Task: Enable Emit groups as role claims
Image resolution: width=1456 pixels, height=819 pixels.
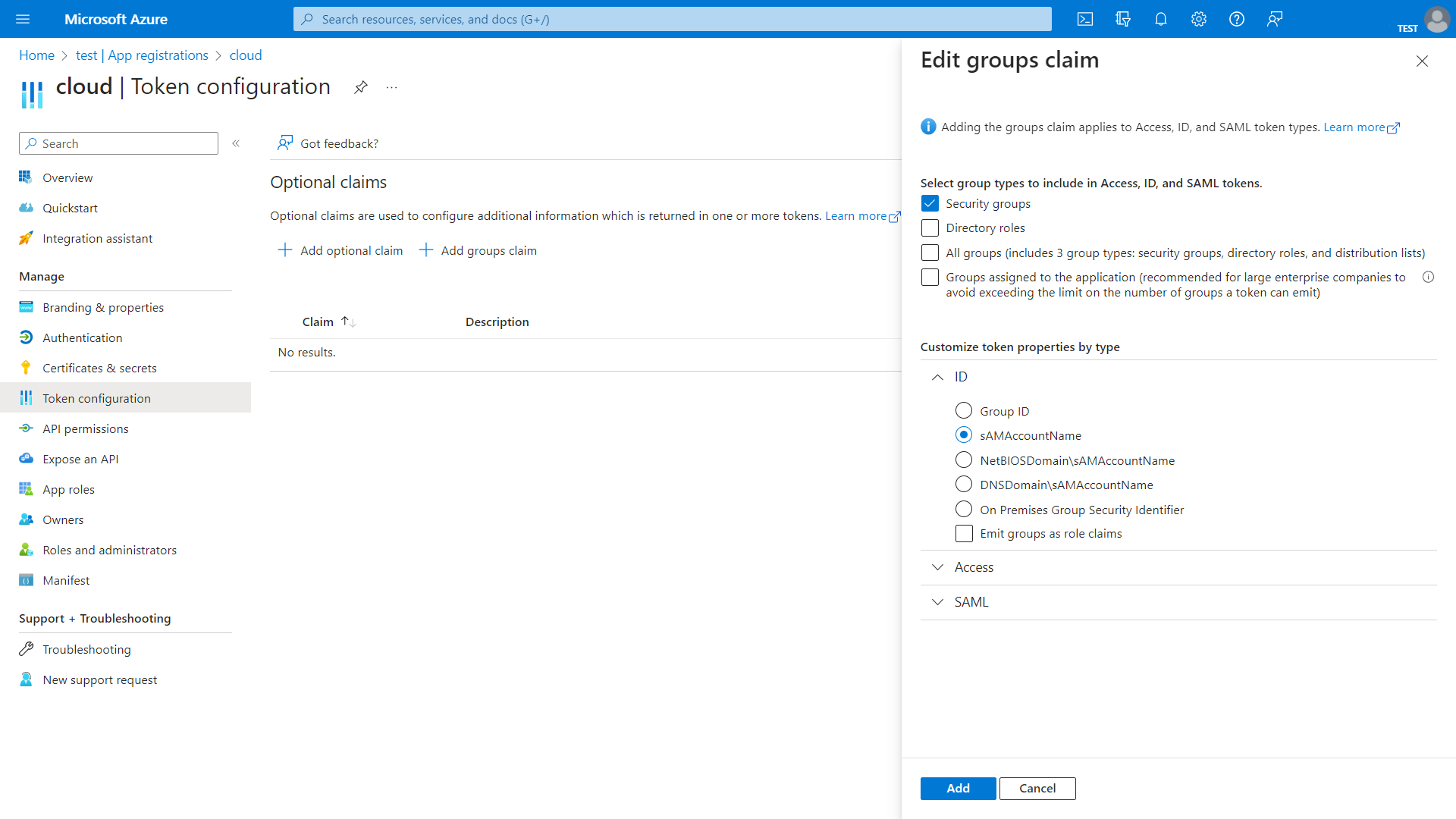Action: click(964, 533)
